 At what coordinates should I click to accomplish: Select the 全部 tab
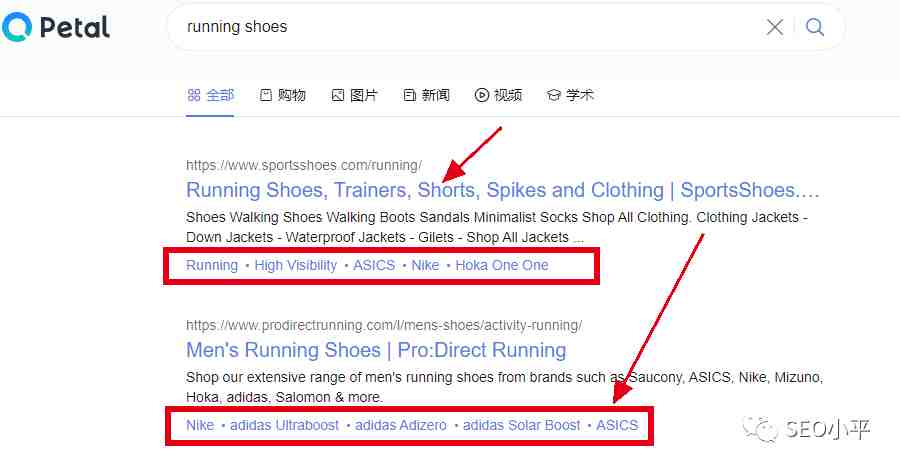211,95
